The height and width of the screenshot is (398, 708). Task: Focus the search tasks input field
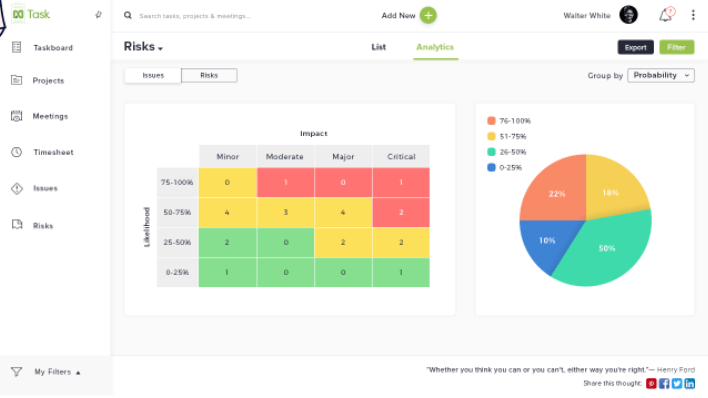195,16
